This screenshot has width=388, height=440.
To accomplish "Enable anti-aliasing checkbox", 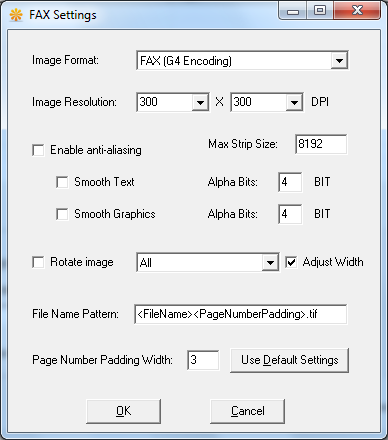I will (38, 150).
